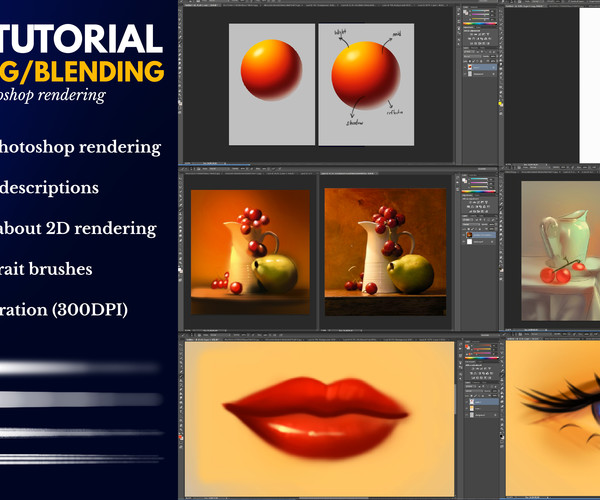Screen dimensions: 600x500
Task: Click red foreground color box in bottom window Color panel
Action: (466, 346)
